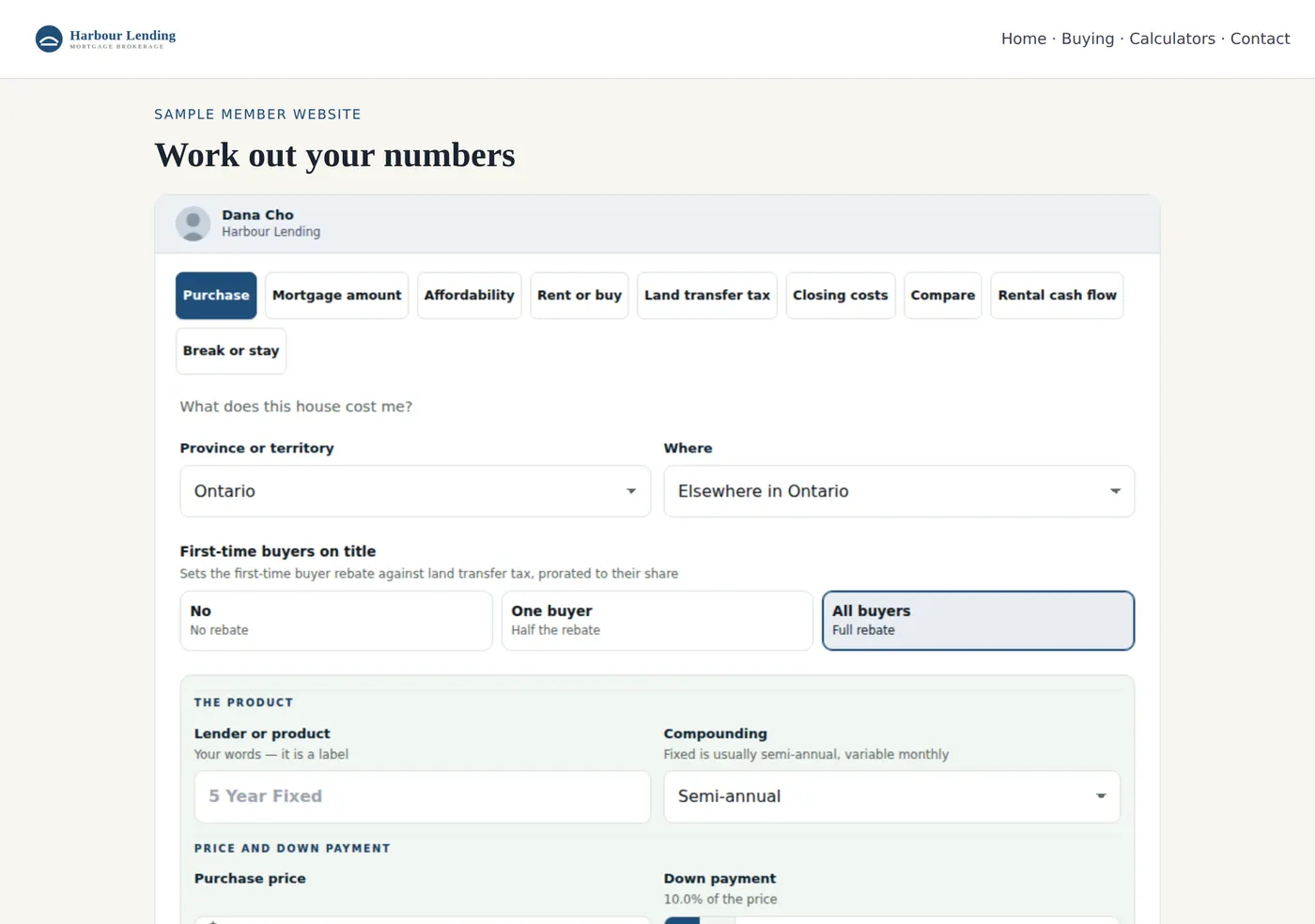
Task: Open the Rent or buy tab
Action: (x=580, y=296)
